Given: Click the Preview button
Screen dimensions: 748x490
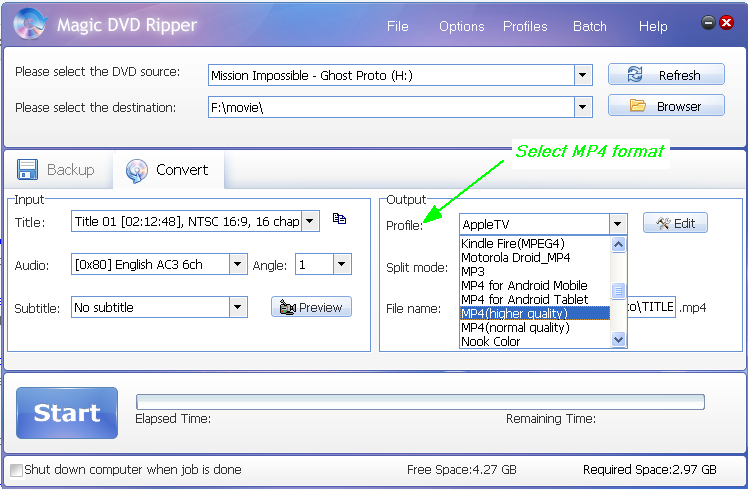Looking at the screenshot, I should pyautogui.click(x=311, y=307).
